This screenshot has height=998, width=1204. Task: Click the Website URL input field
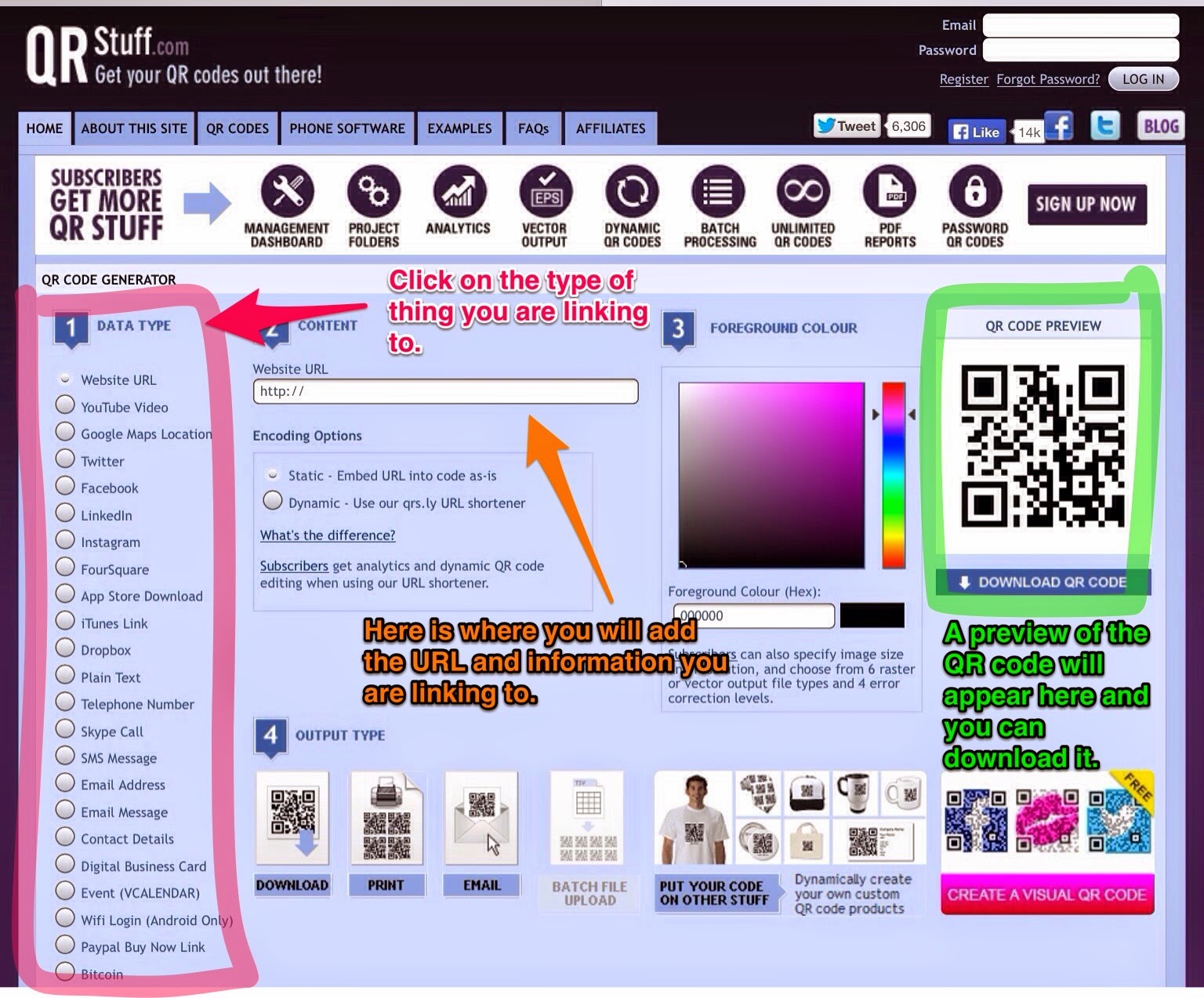click(x=445, y=391)
